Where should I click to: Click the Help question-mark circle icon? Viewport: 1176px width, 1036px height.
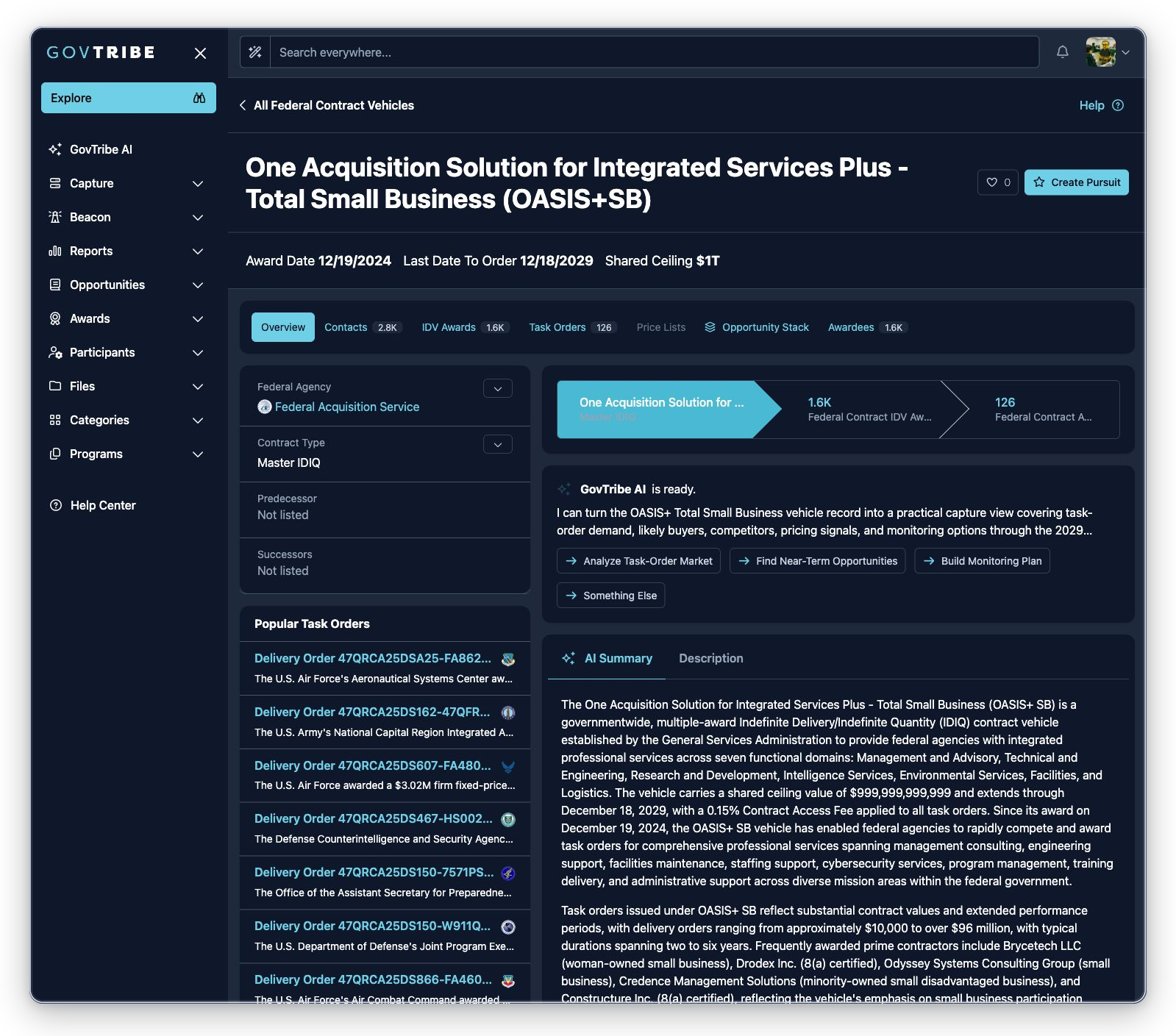coord(1118,105)
